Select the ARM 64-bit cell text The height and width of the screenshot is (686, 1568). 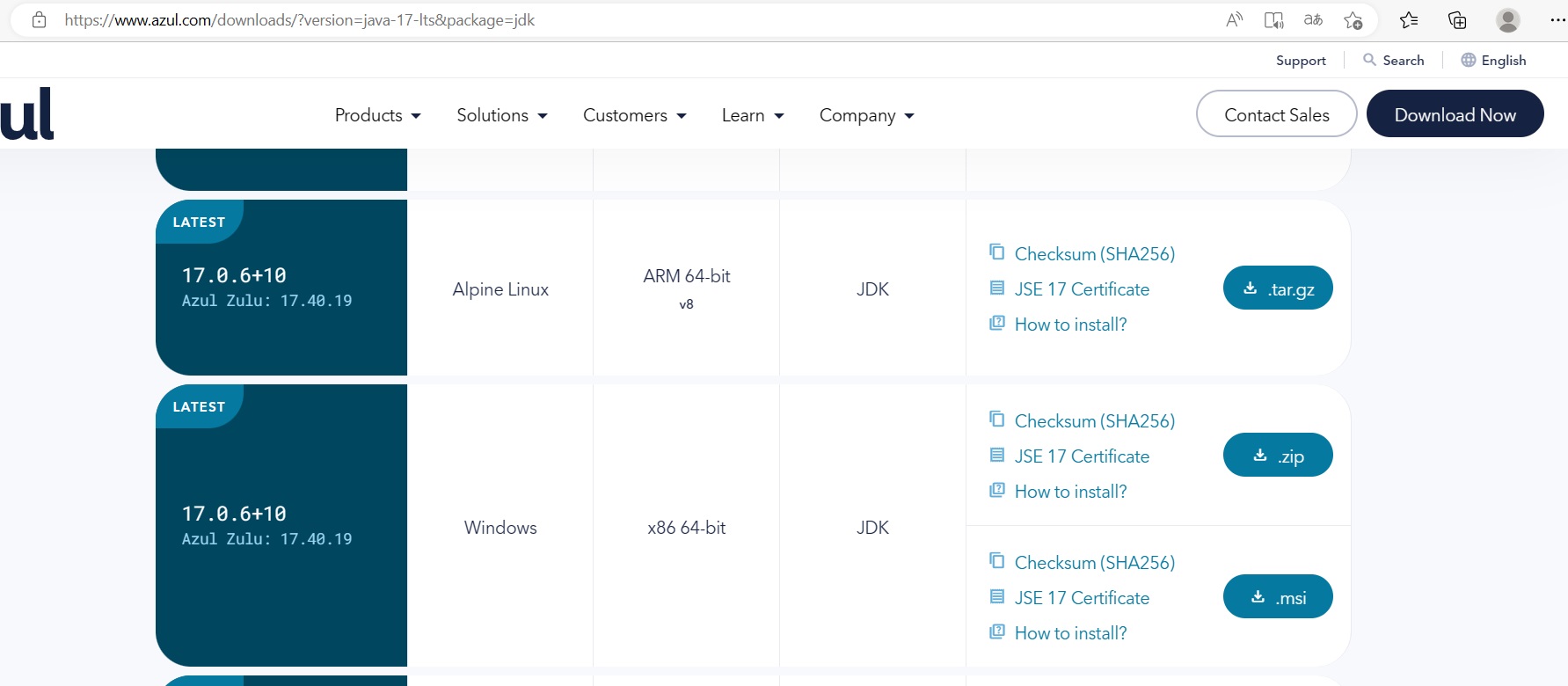tap(687, 276)
